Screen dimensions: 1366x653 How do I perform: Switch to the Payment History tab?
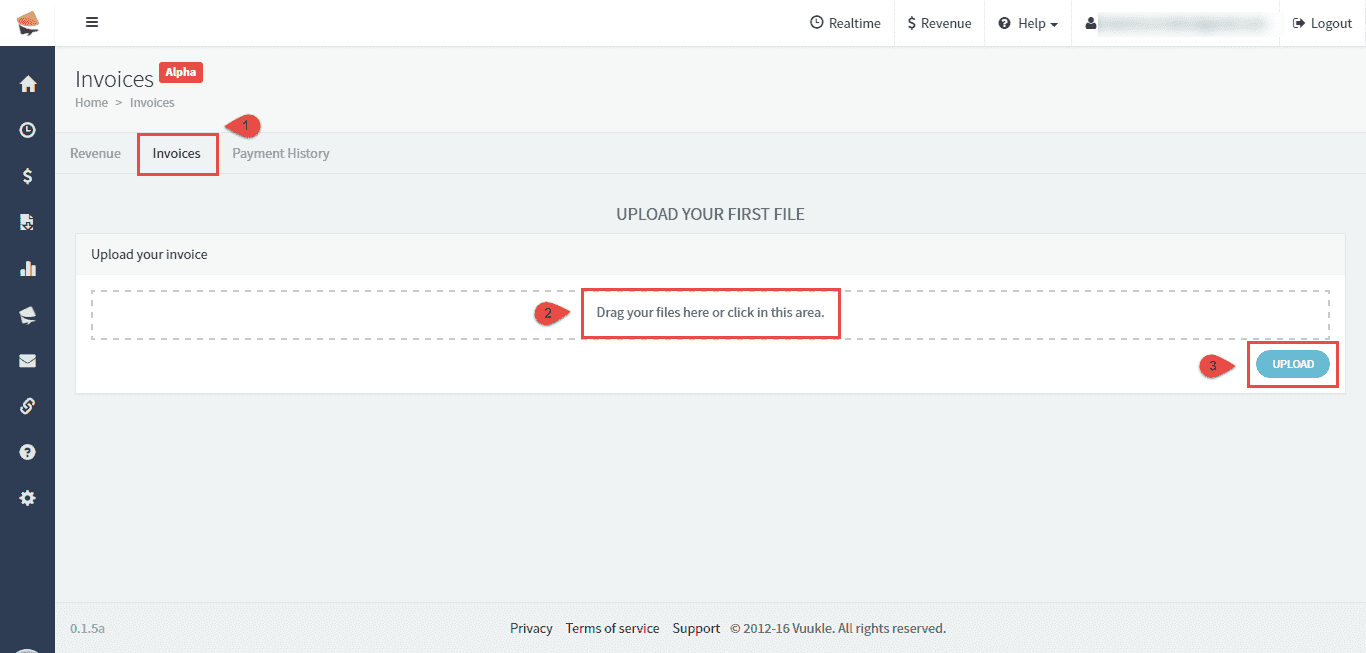281,153
